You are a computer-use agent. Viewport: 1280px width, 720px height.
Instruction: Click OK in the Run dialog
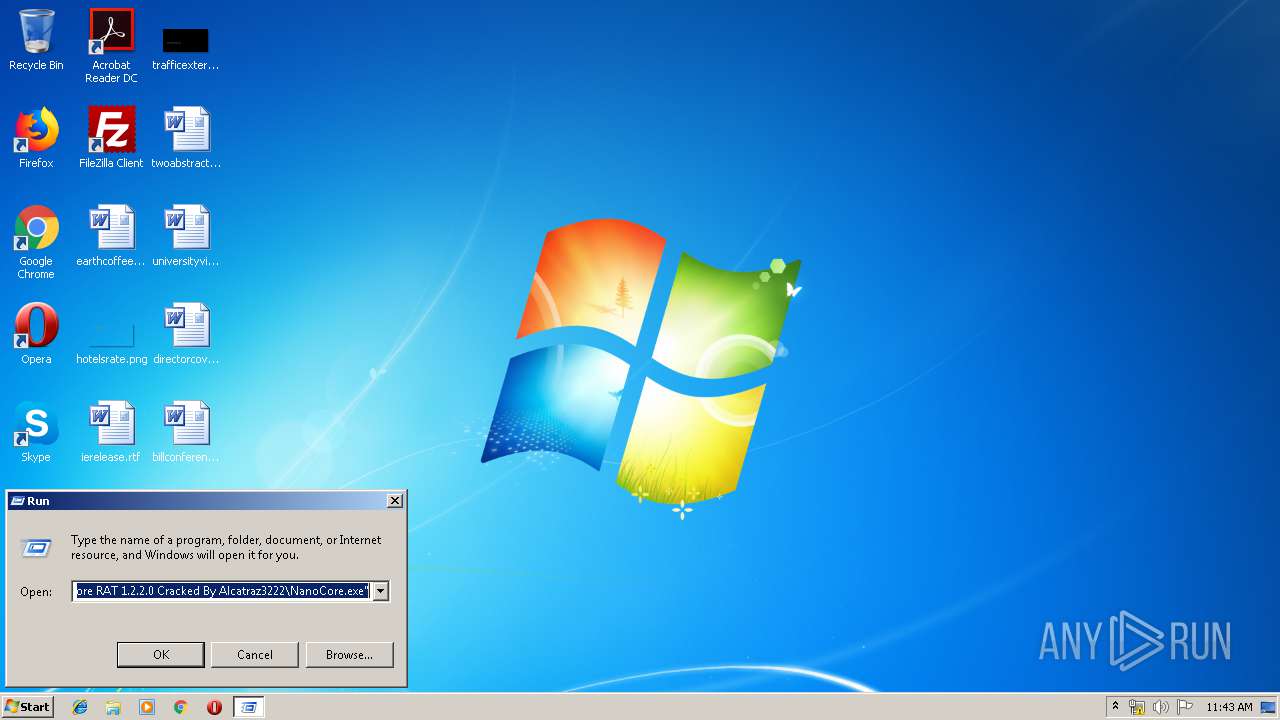point(161,655)
